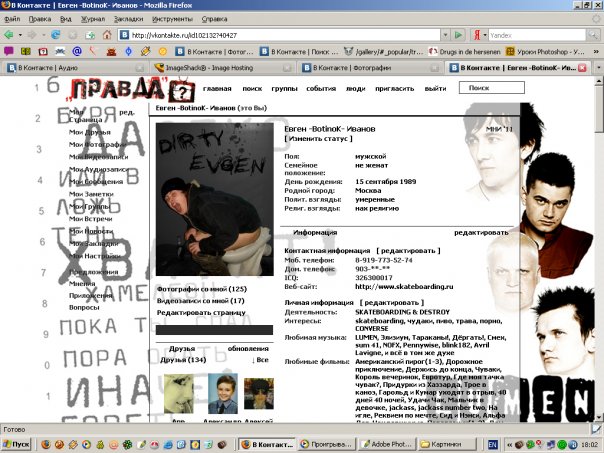Open the Yandex search engine dropdown

485,35
